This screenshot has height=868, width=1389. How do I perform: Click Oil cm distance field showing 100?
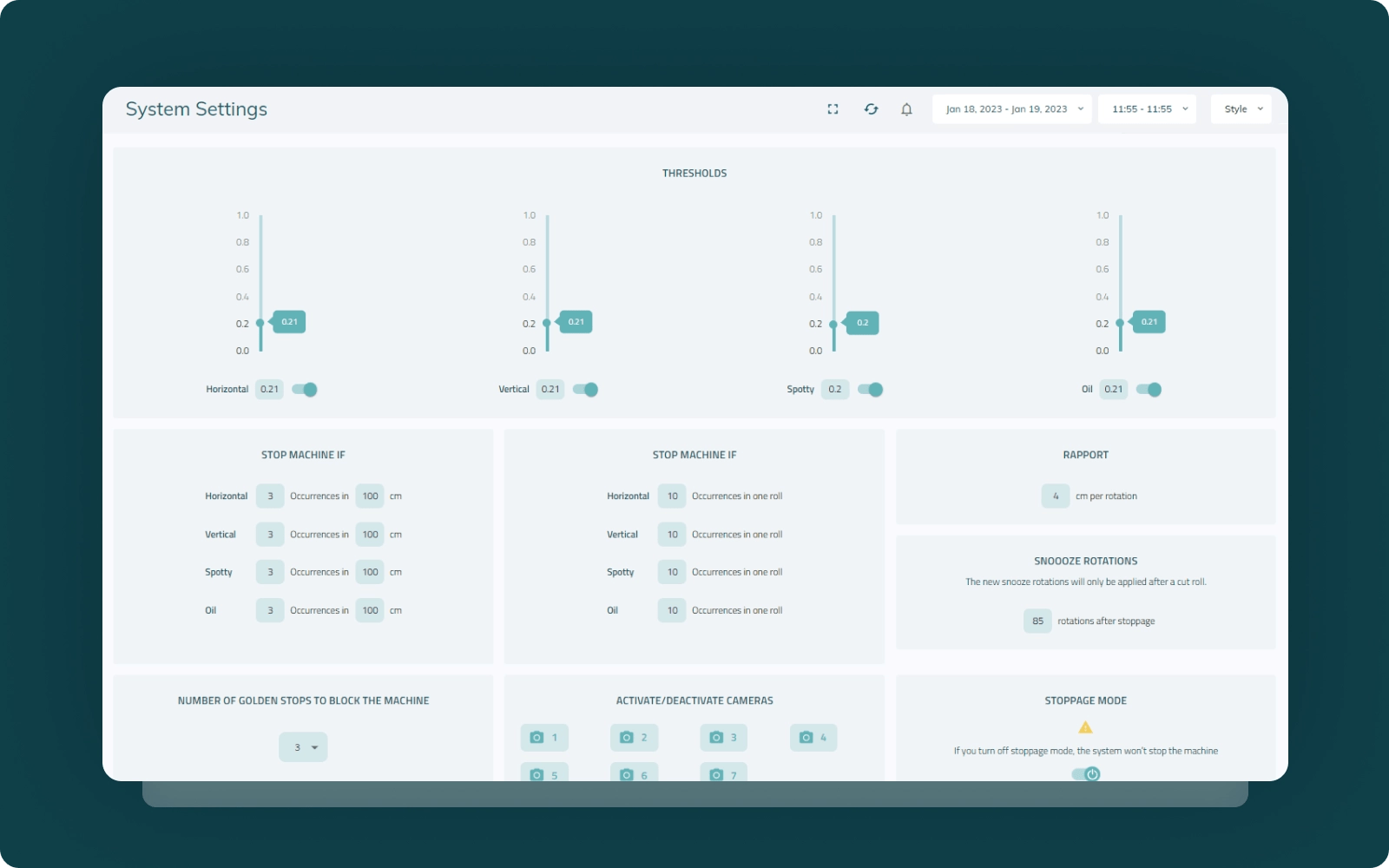pos(370,610)
